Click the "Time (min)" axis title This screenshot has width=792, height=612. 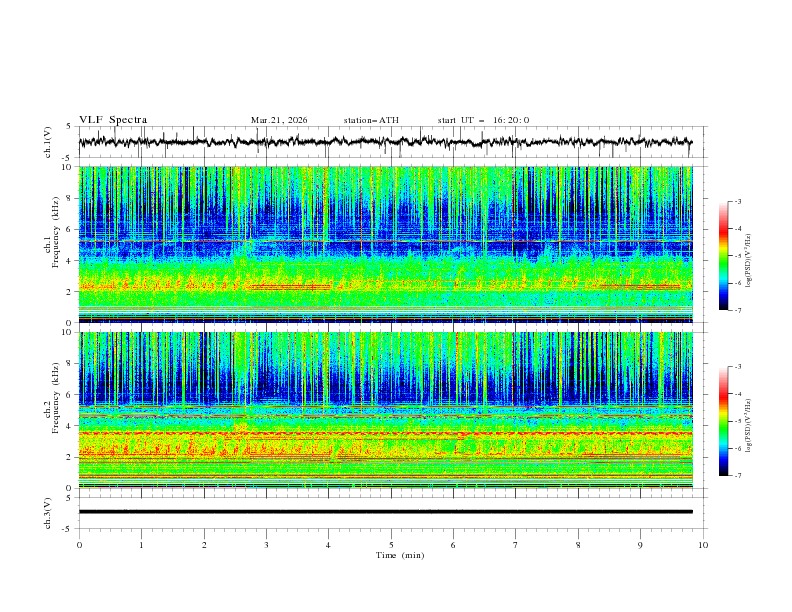(x=400, y=555)
